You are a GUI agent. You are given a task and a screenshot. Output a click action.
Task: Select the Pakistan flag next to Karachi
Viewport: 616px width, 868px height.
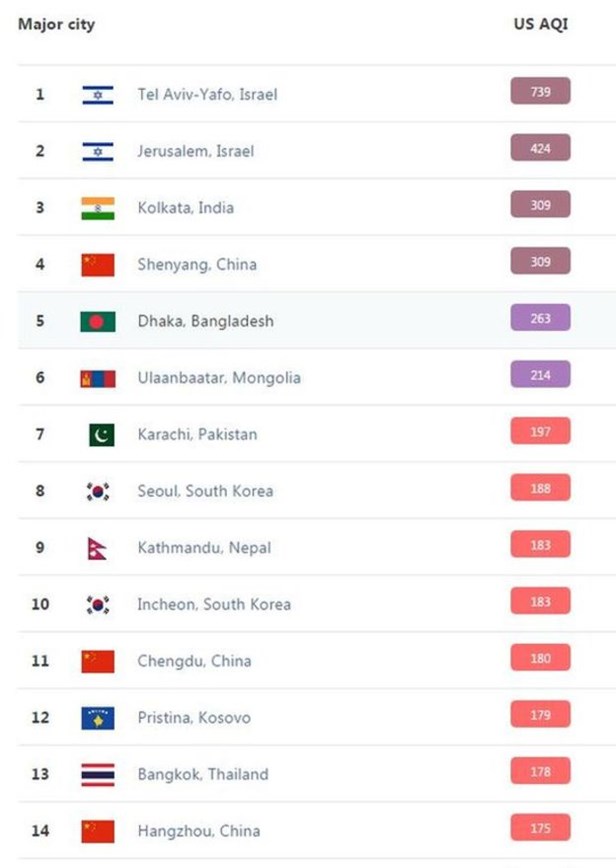pos(101,434)
